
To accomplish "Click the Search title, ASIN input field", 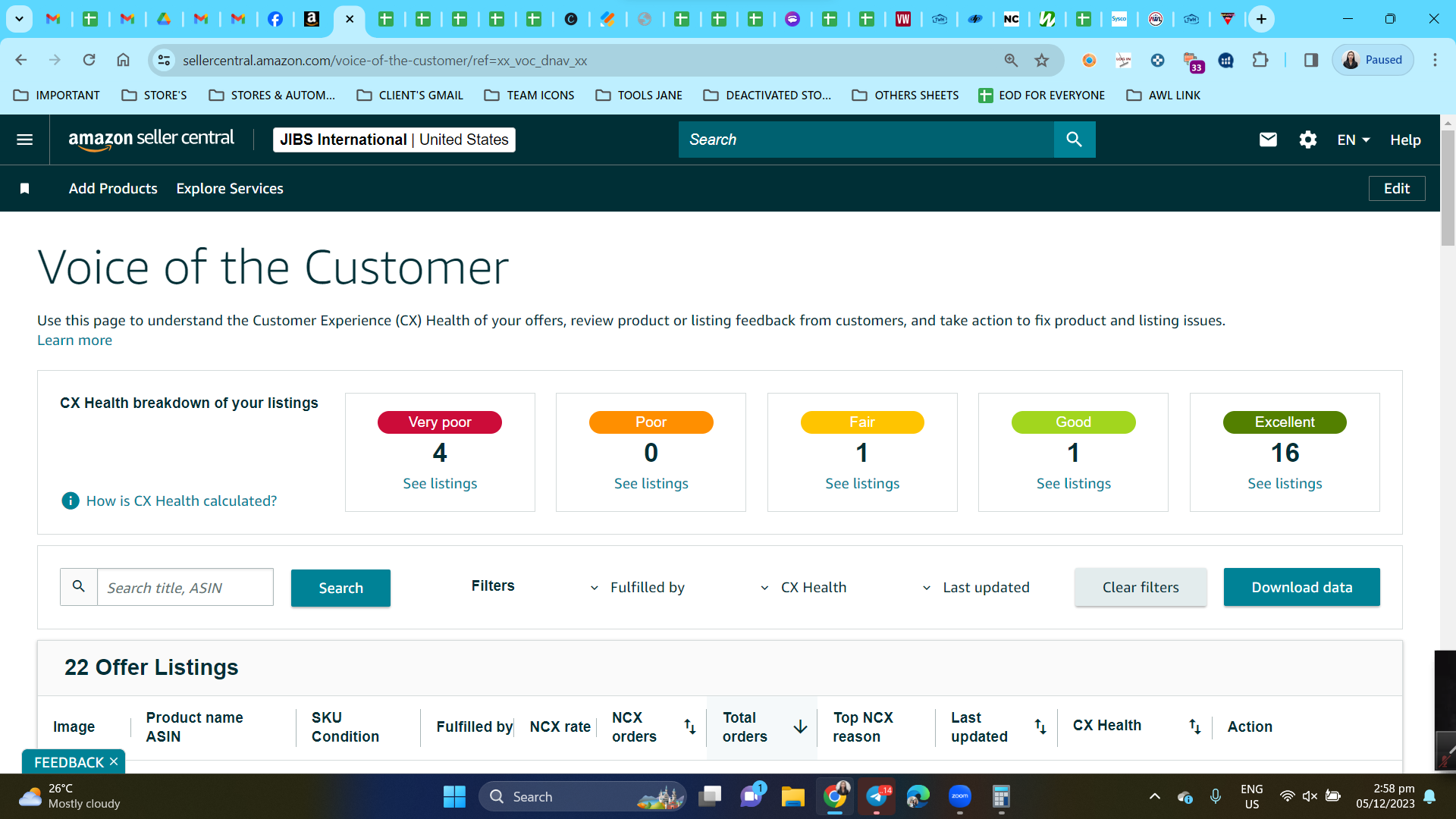I will pos(185,588).
